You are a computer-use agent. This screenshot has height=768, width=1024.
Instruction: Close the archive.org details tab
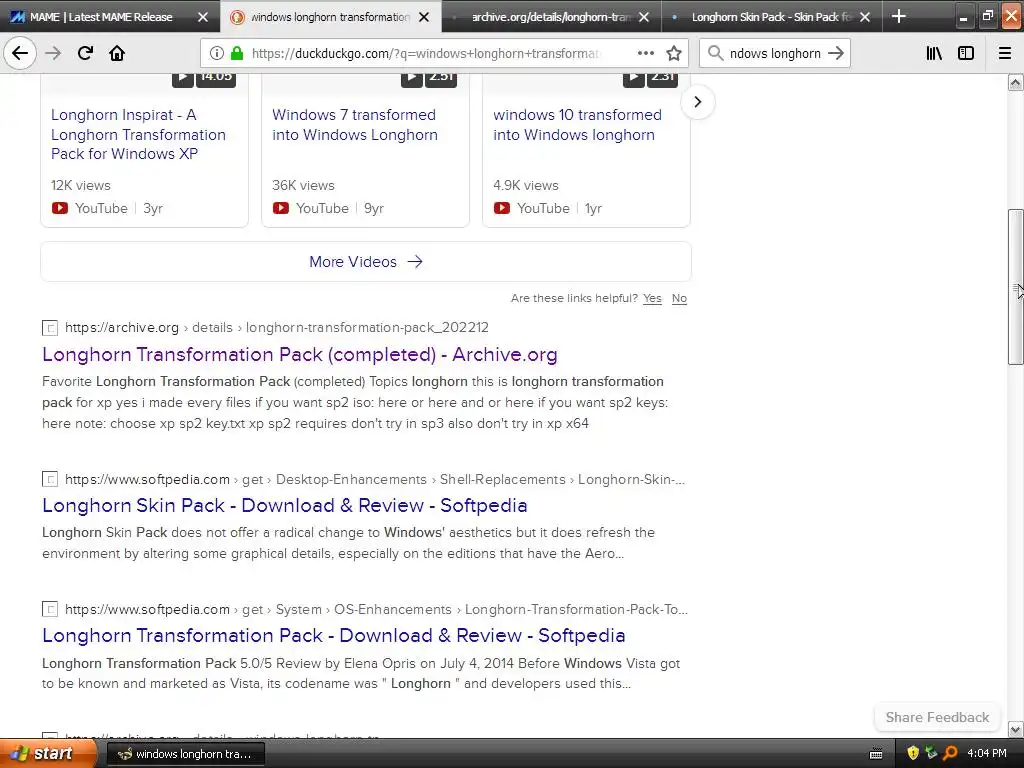click(x=645, y=17)
